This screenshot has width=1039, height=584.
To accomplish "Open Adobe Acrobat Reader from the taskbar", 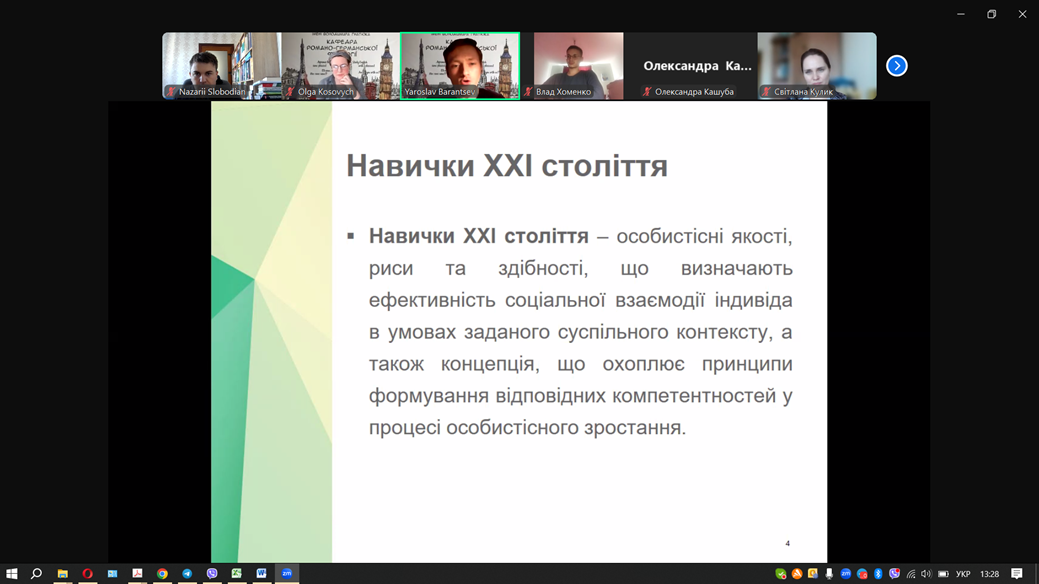I will pyautogui.click(x=138, y=575).
